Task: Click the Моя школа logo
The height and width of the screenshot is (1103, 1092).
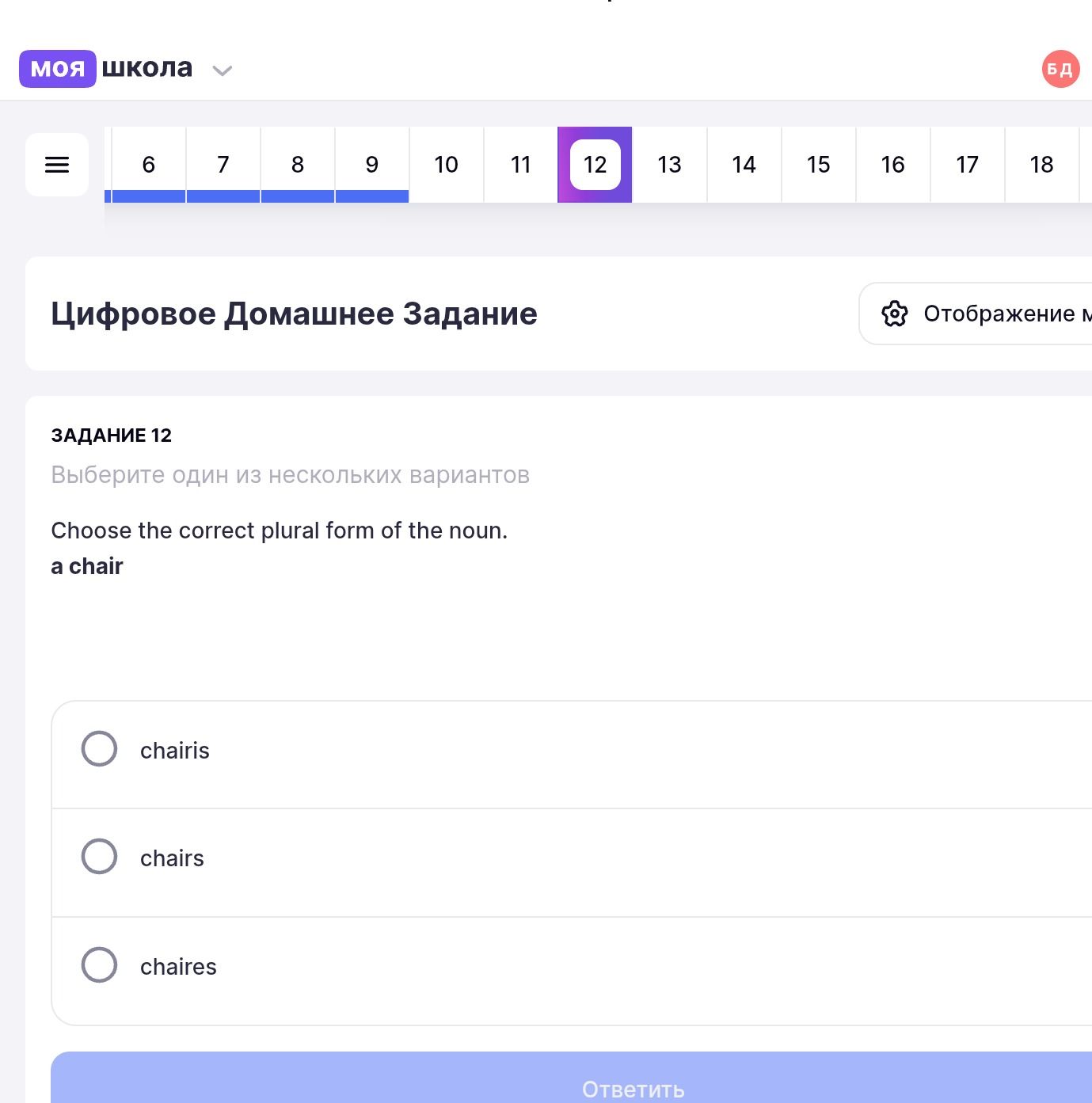Action: 106,69
